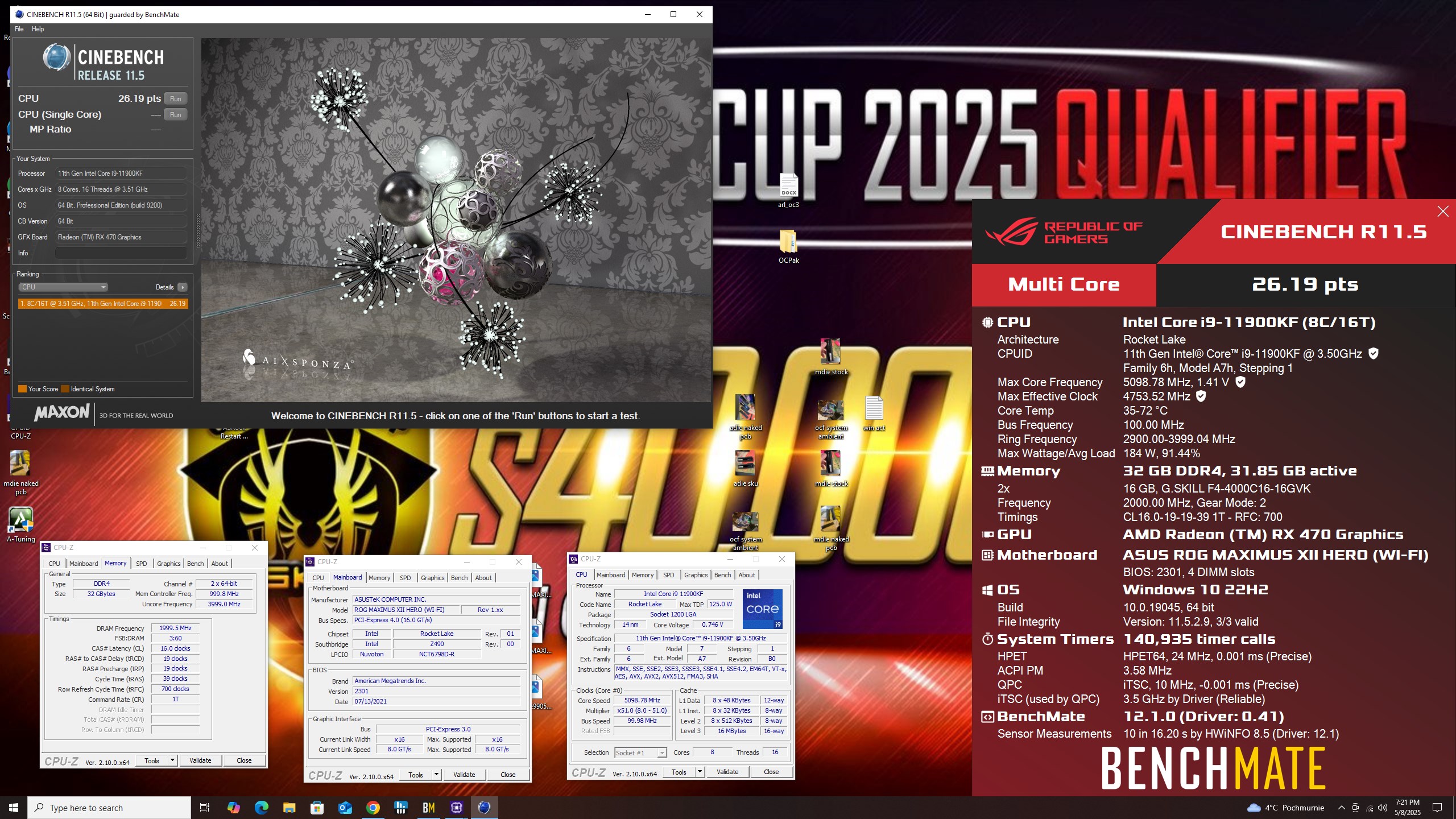Image resolution: width=1456 pixels, height=819 pixels.
Task: Expand the ranking Details arrow
Action: [182, 287]
